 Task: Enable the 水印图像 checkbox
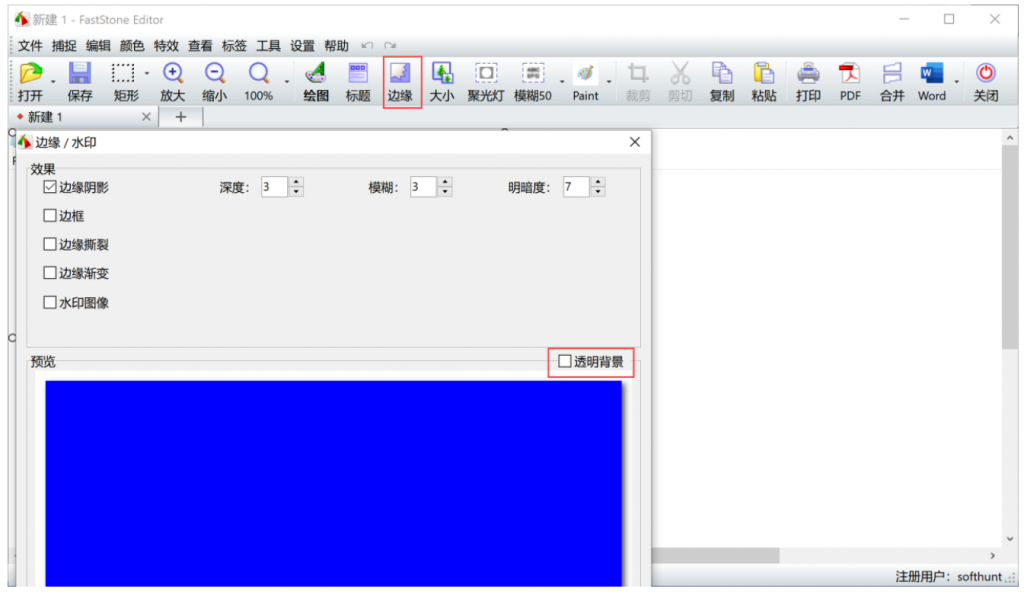click(50, 302)
